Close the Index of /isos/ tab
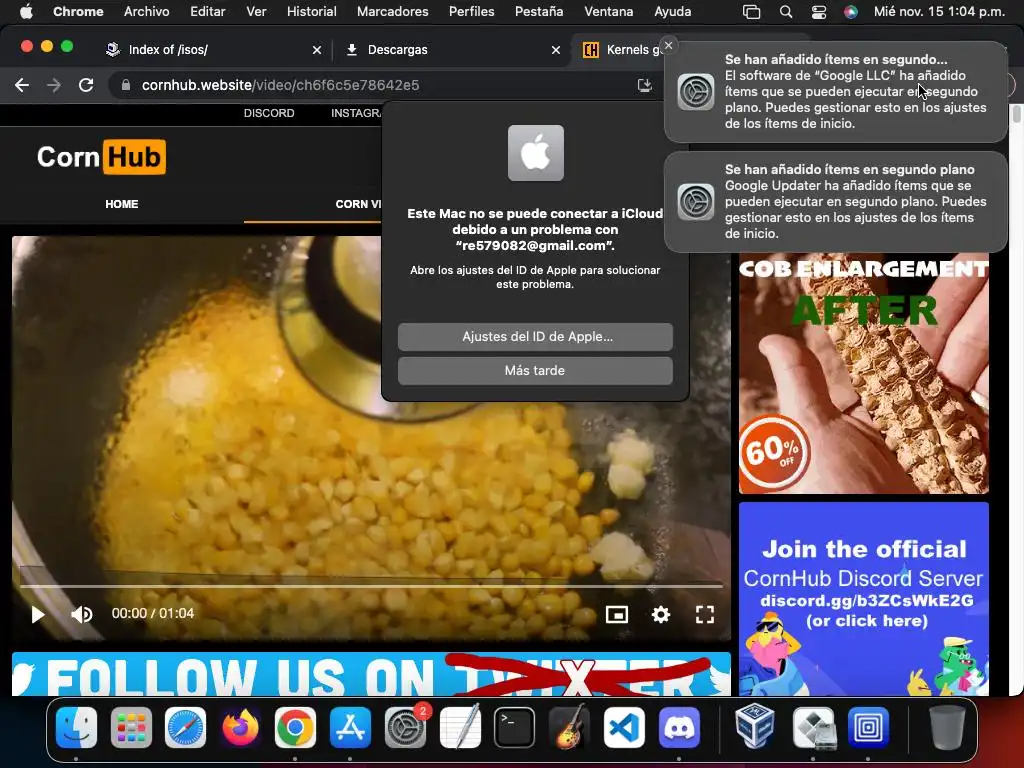Image resolution: width=1024 pixels, height=768 pixels. 317,50
